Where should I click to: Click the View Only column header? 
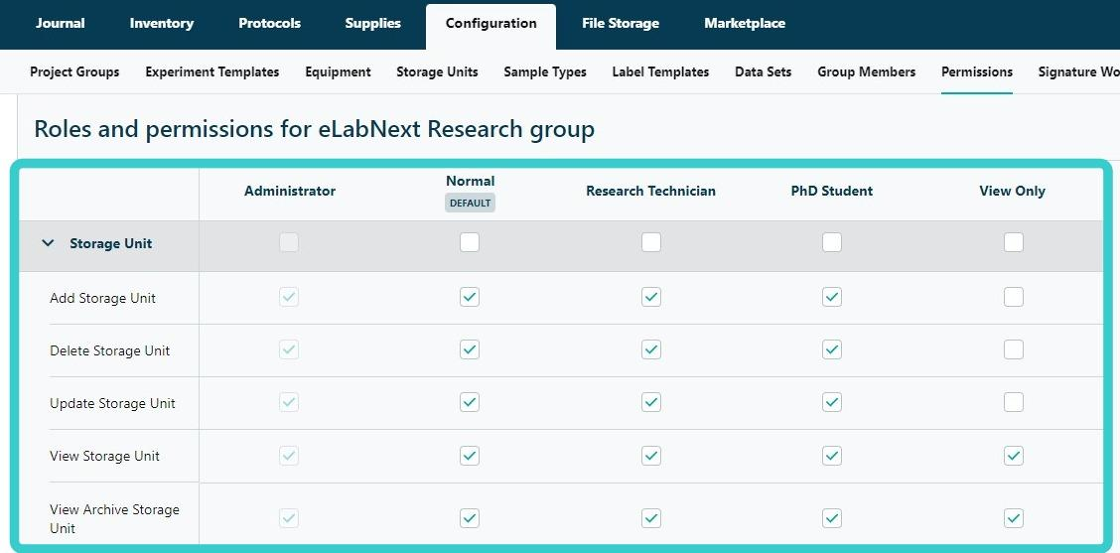[1012, 191]
